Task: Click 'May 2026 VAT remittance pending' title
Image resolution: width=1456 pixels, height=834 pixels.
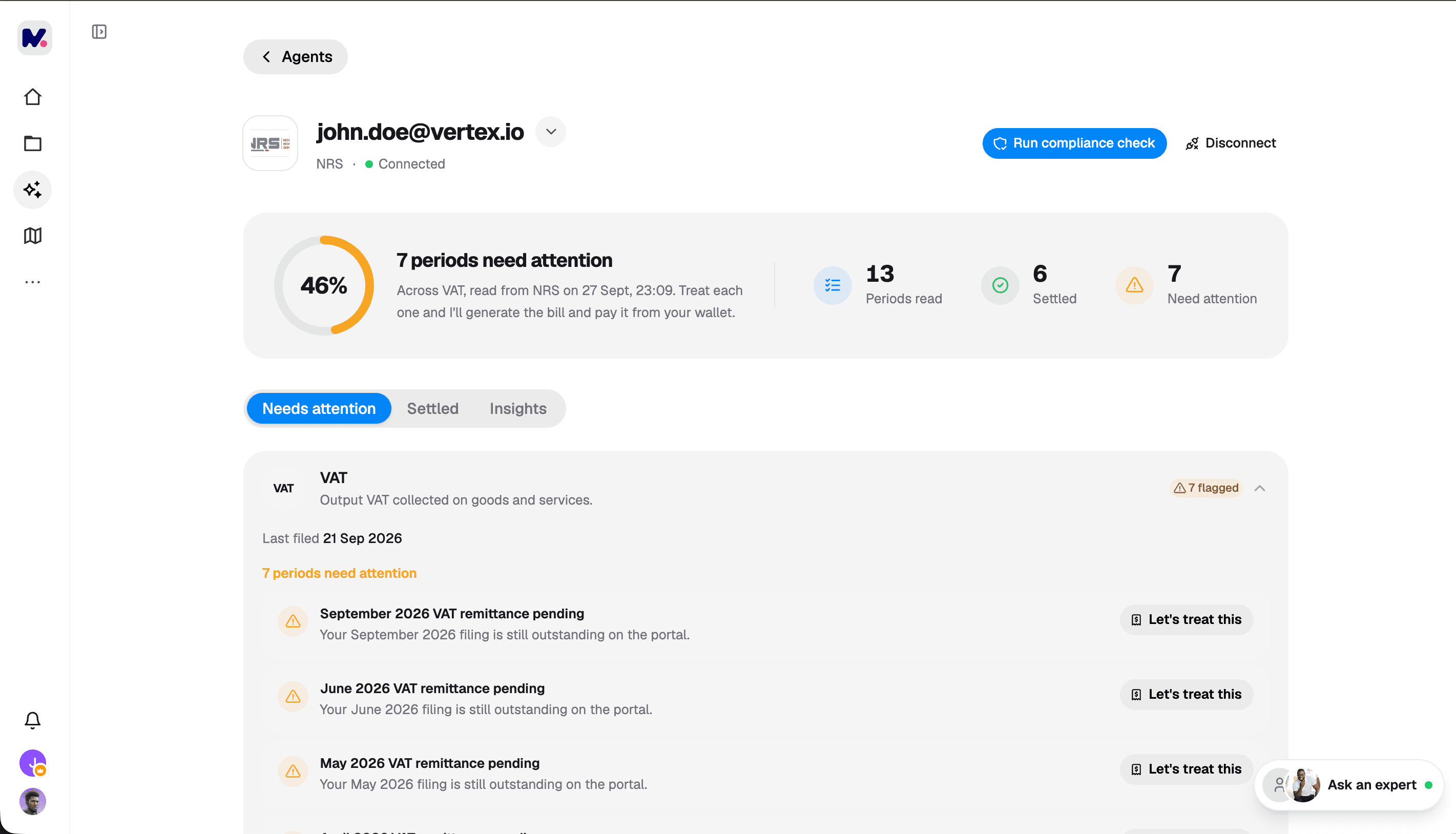Action: click(x=430, y=763)
